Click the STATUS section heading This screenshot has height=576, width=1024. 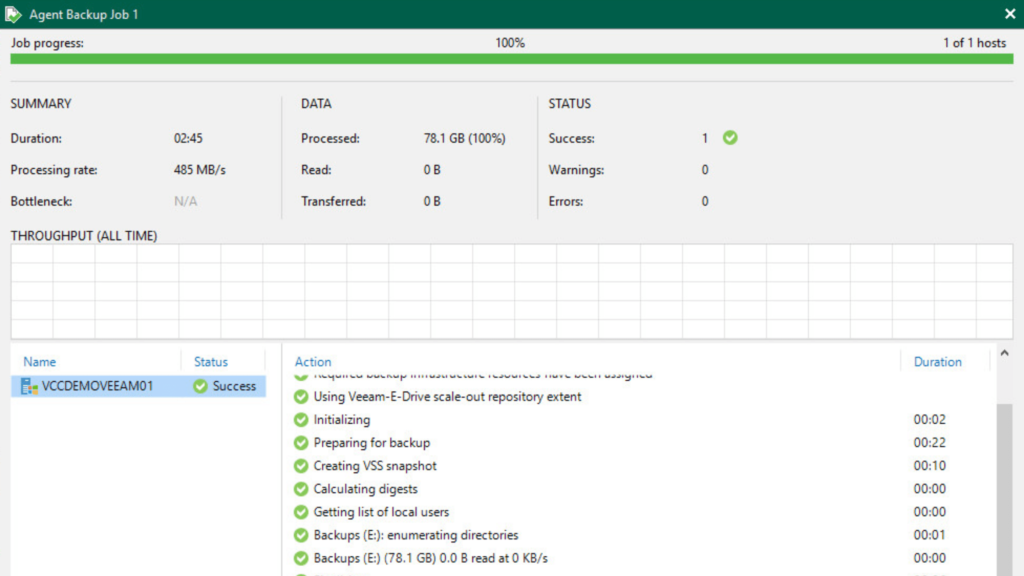(569, 104)
